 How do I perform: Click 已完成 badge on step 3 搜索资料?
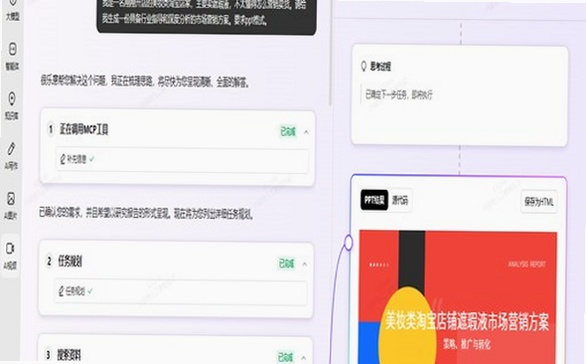coord(285,357)
